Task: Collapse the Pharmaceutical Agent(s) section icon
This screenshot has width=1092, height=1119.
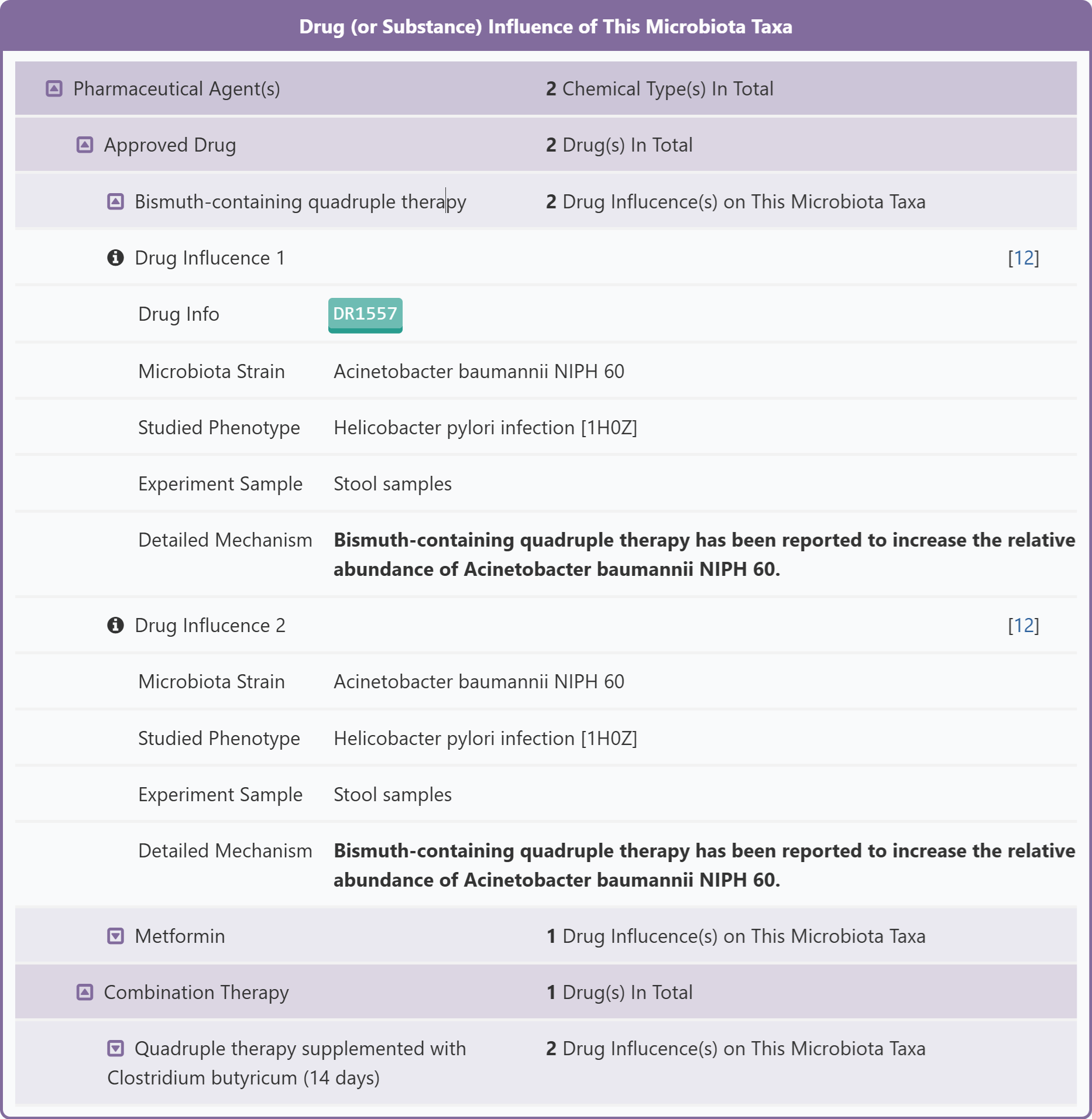Action: 54,89
